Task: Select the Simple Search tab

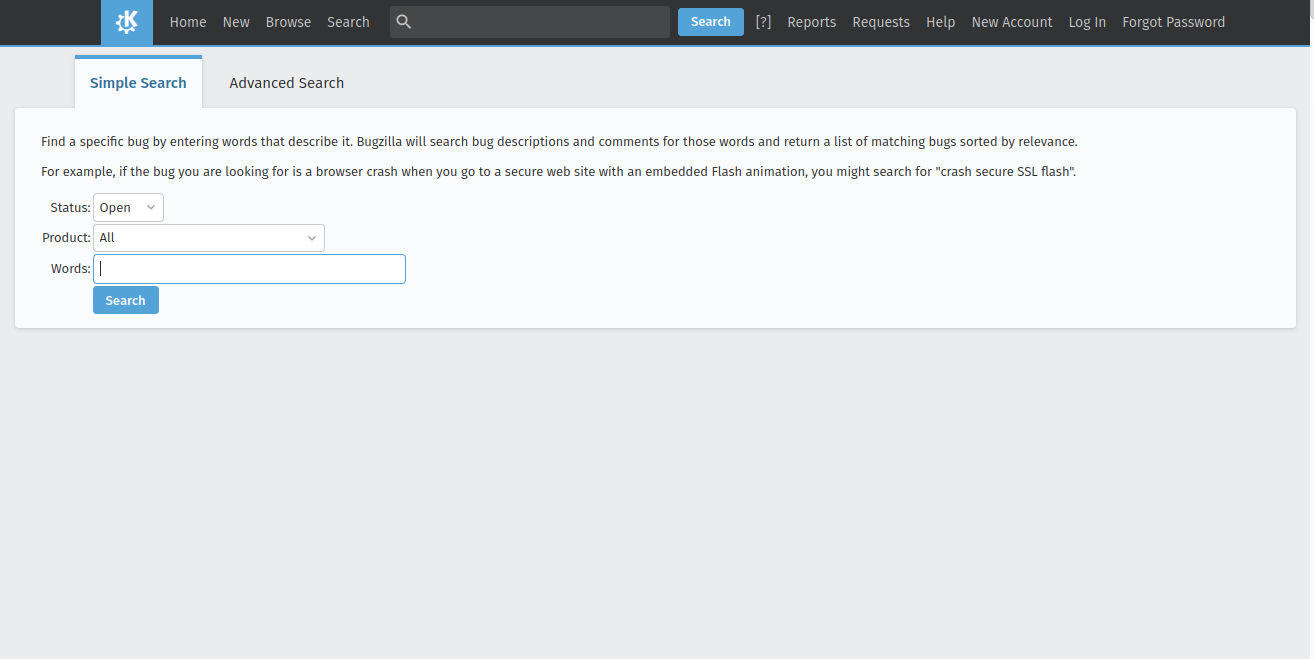Action: pos(138,83)
